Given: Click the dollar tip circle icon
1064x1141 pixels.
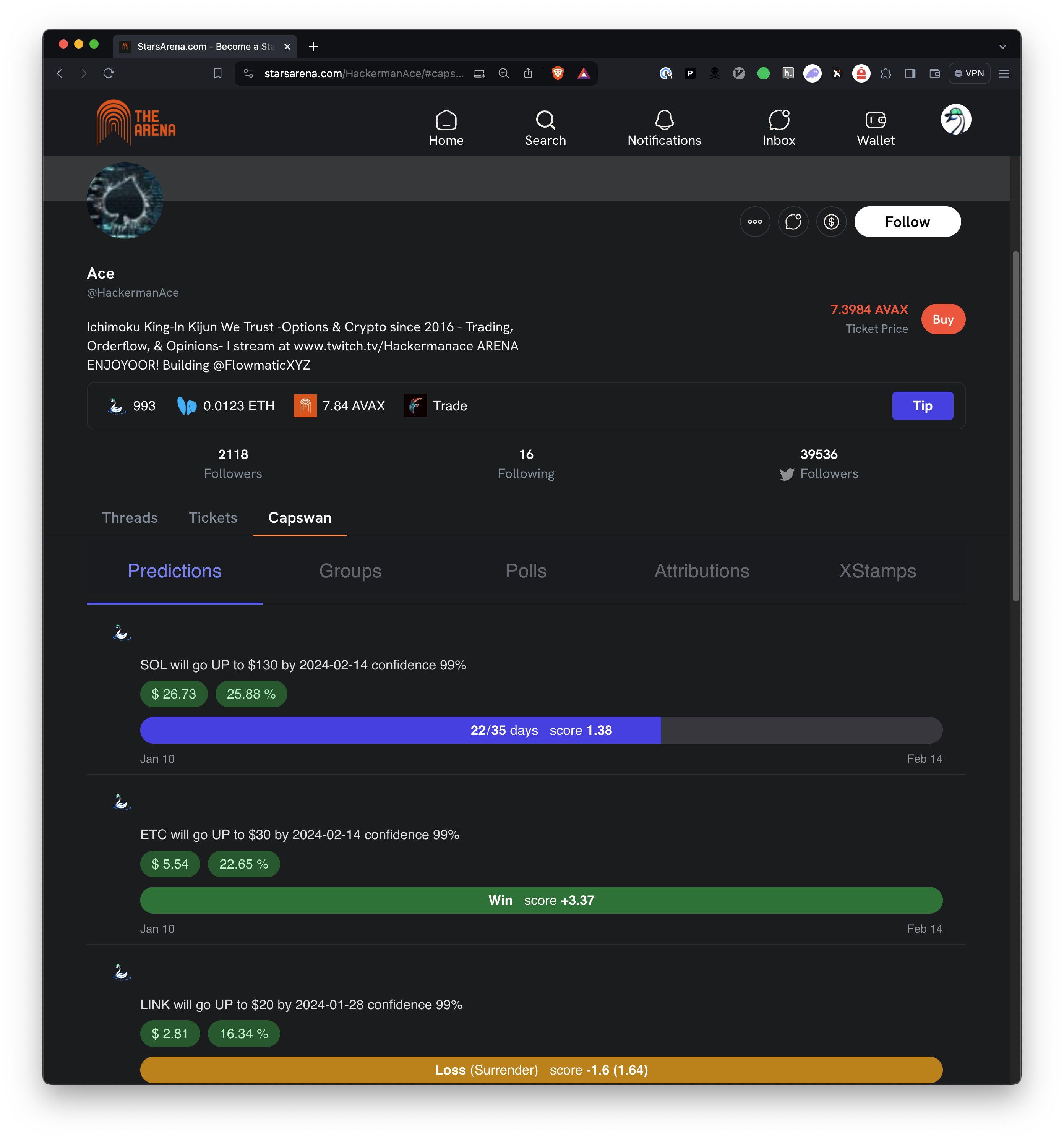Looking at the screenshot, I should (831, 222).
